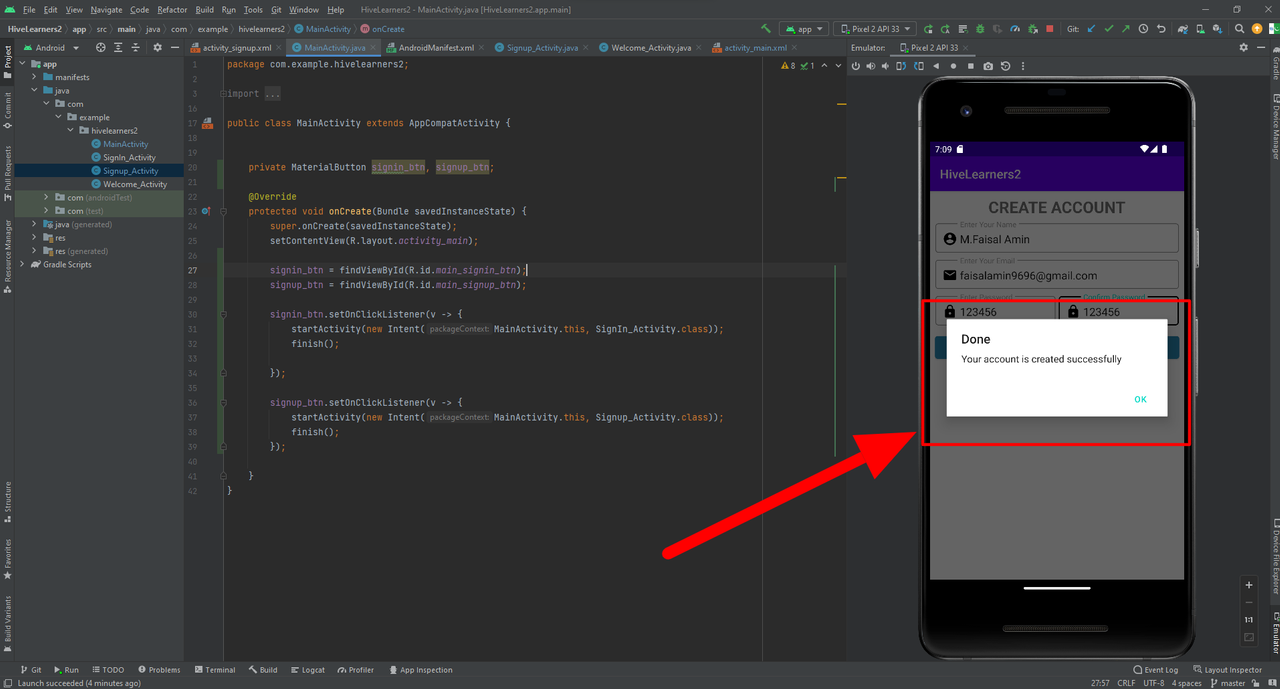This screenshot has height=689, width=1280.
Task: Click the CRLF line separator indicator
Action: coord(1125,683)
